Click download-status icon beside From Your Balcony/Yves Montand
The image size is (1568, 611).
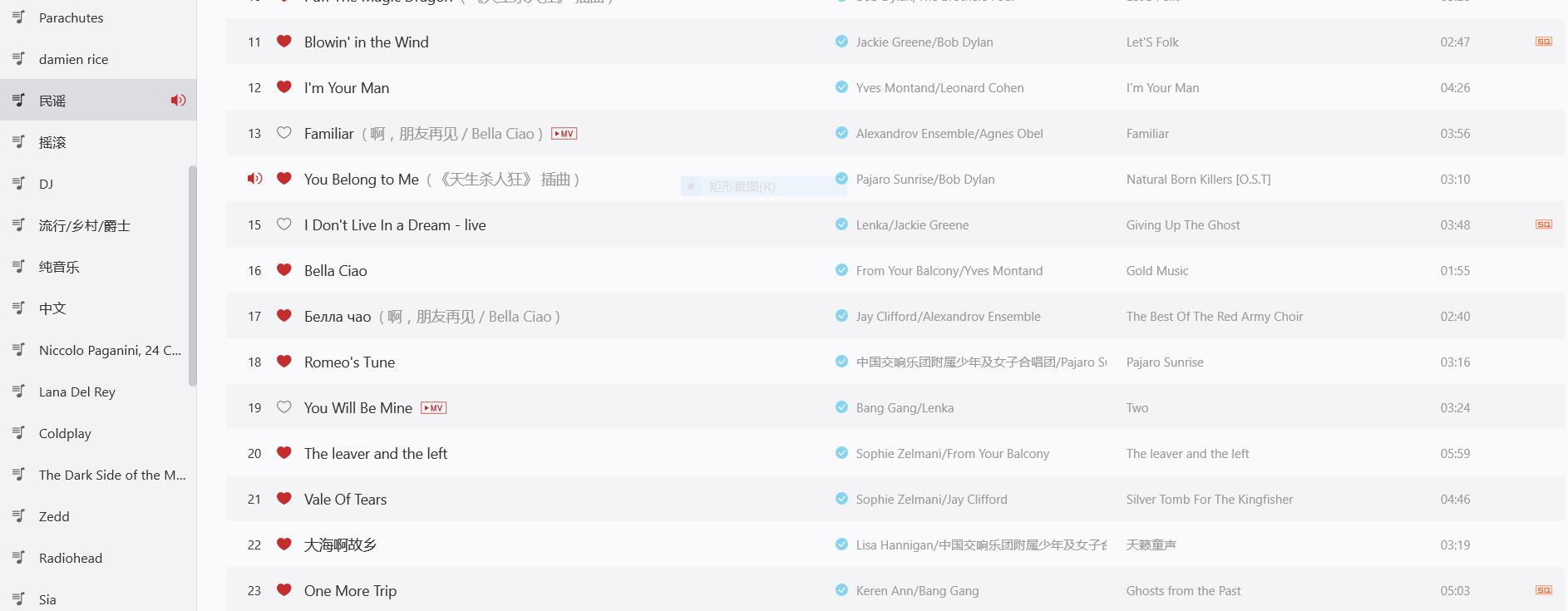pos(841,270)
